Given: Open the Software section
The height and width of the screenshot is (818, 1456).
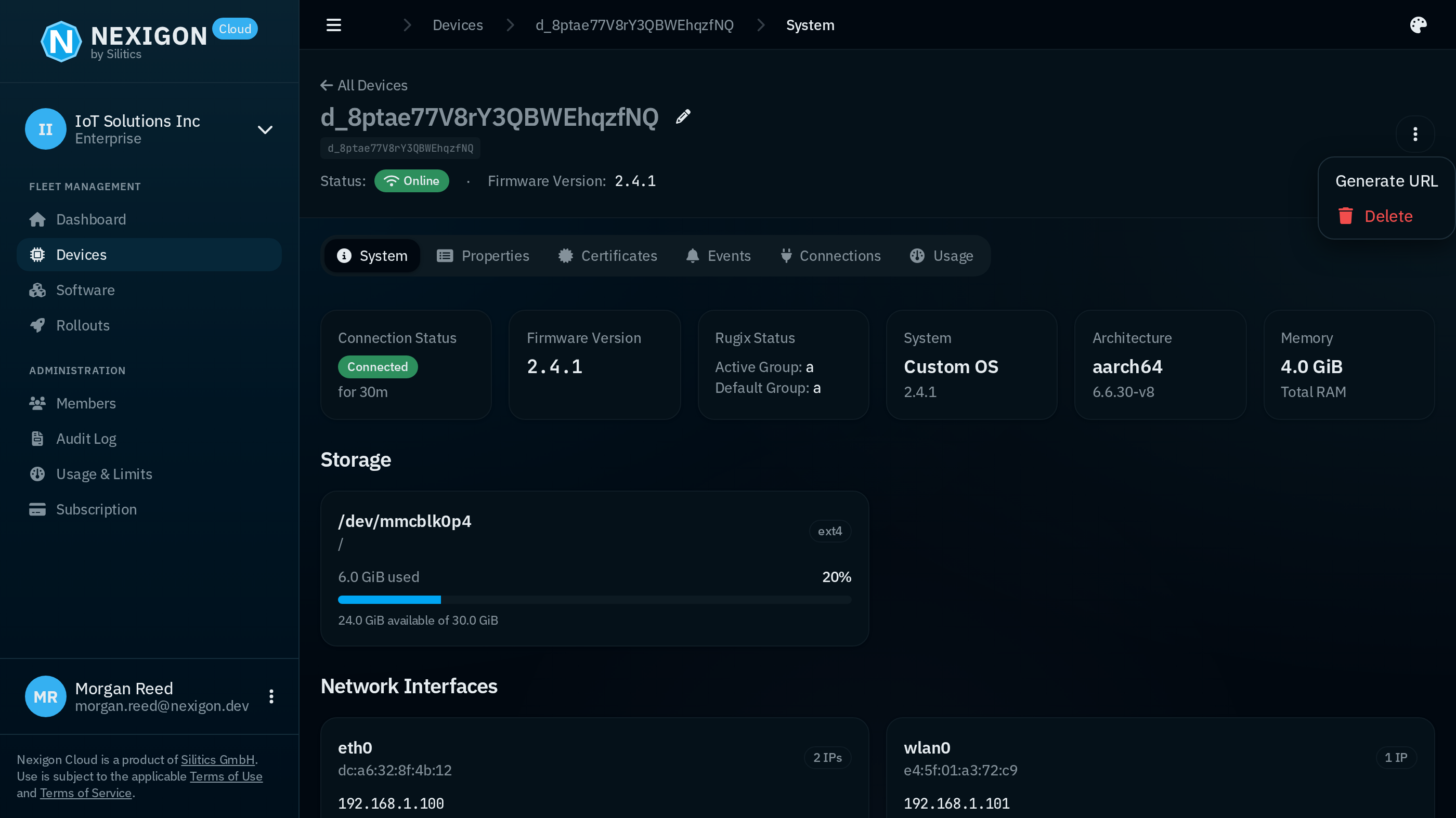Looking at the screenshot, I should tap(85, 290).
